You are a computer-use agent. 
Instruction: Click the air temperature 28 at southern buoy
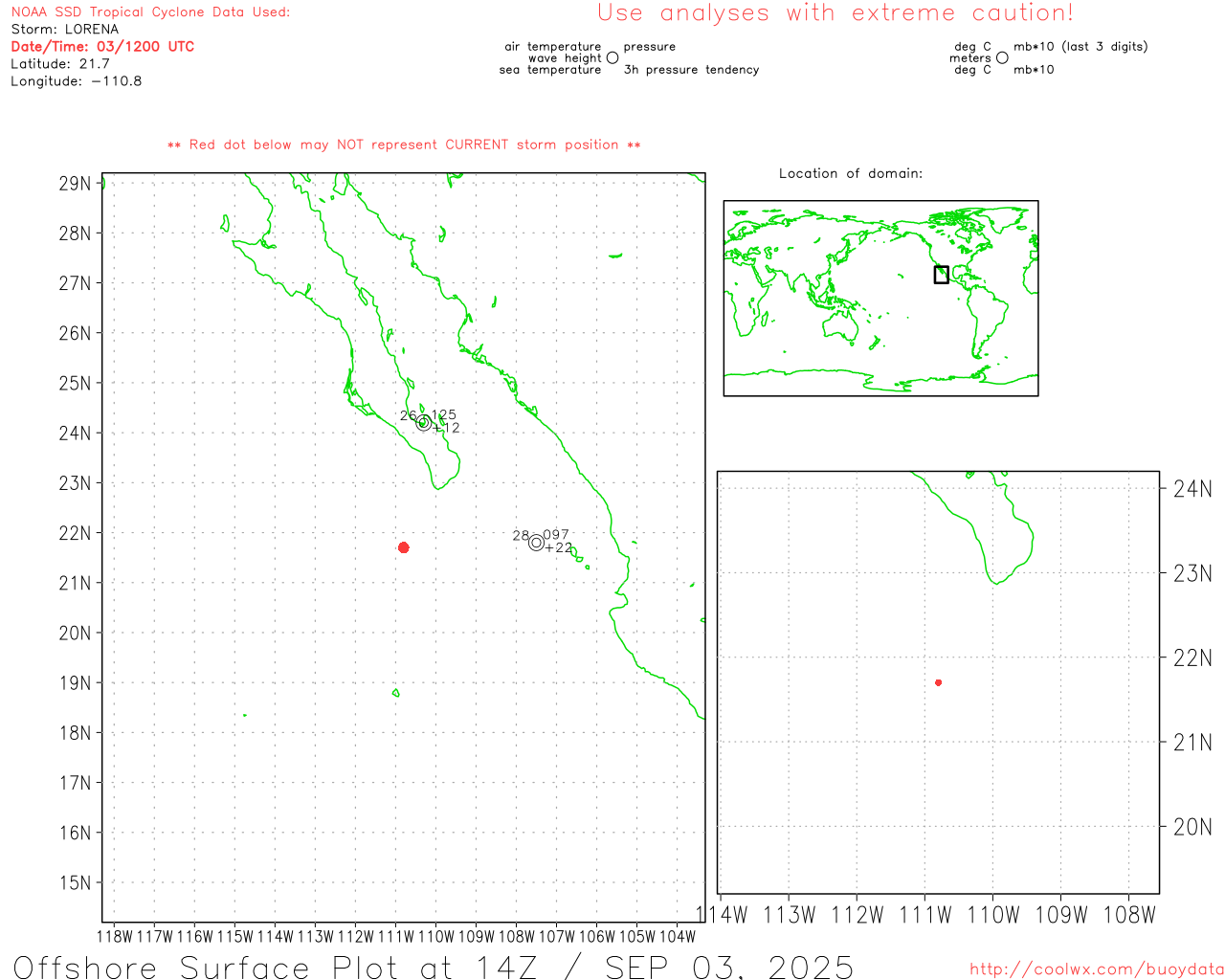(x=521, y=536)
